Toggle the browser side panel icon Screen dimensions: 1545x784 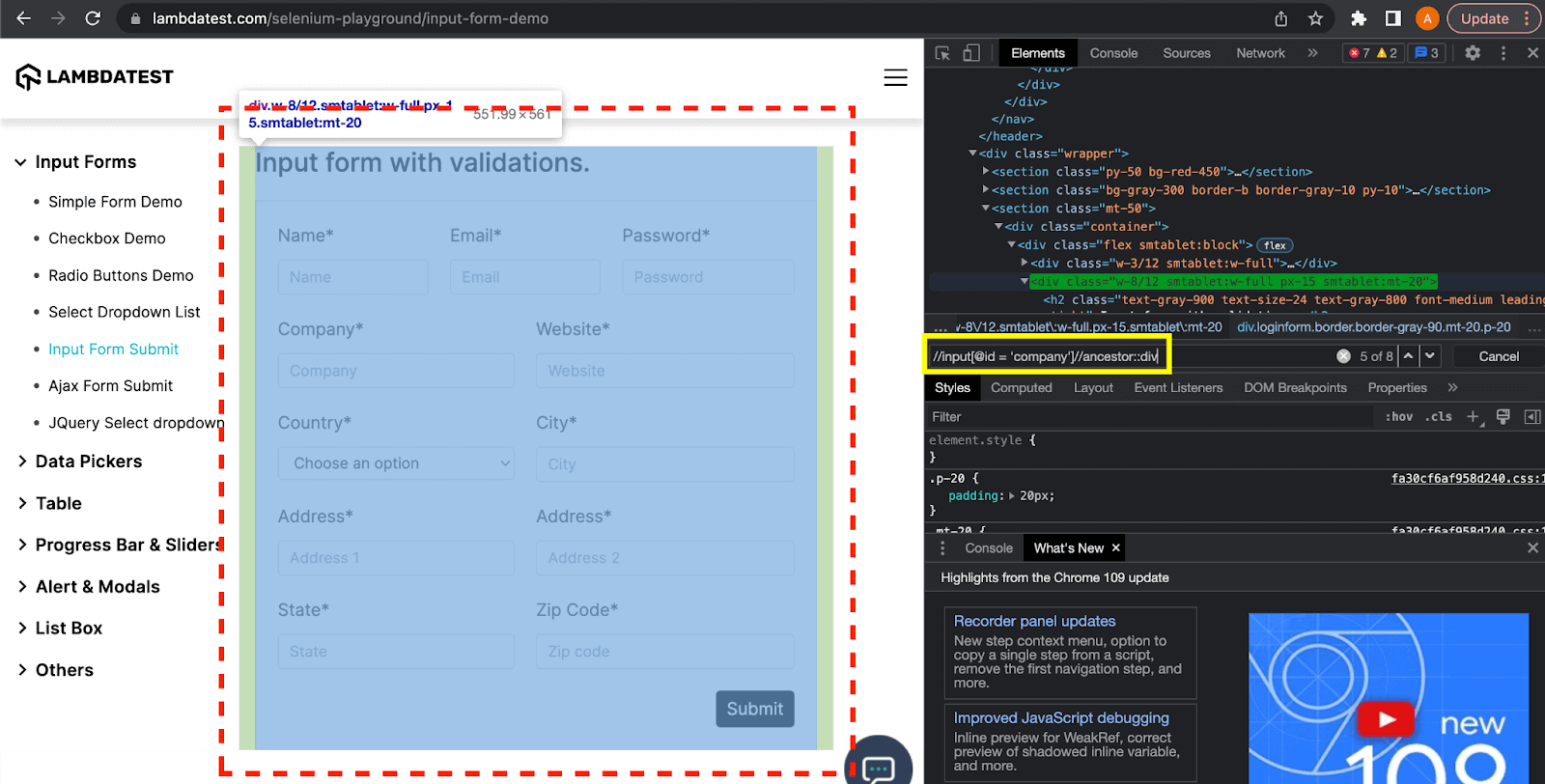(x=1392, y=18)
